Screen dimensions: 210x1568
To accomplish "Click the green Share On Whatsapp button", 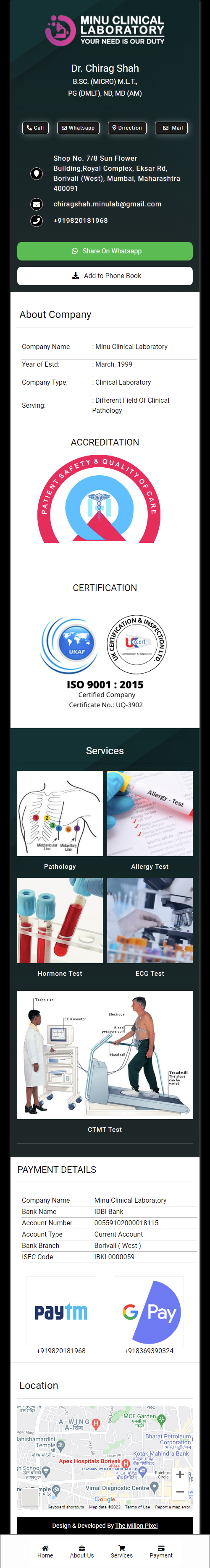I will [105, 251].
